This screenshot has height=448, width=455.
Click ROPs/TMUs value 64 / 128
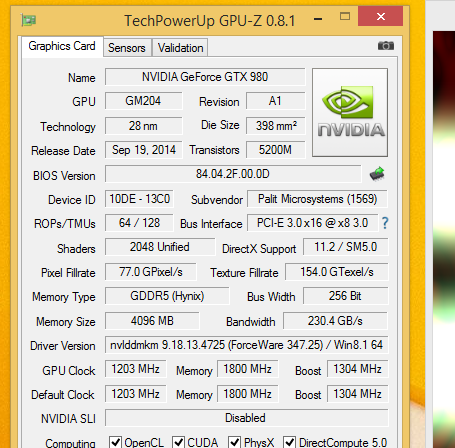[x=139, y=223]
